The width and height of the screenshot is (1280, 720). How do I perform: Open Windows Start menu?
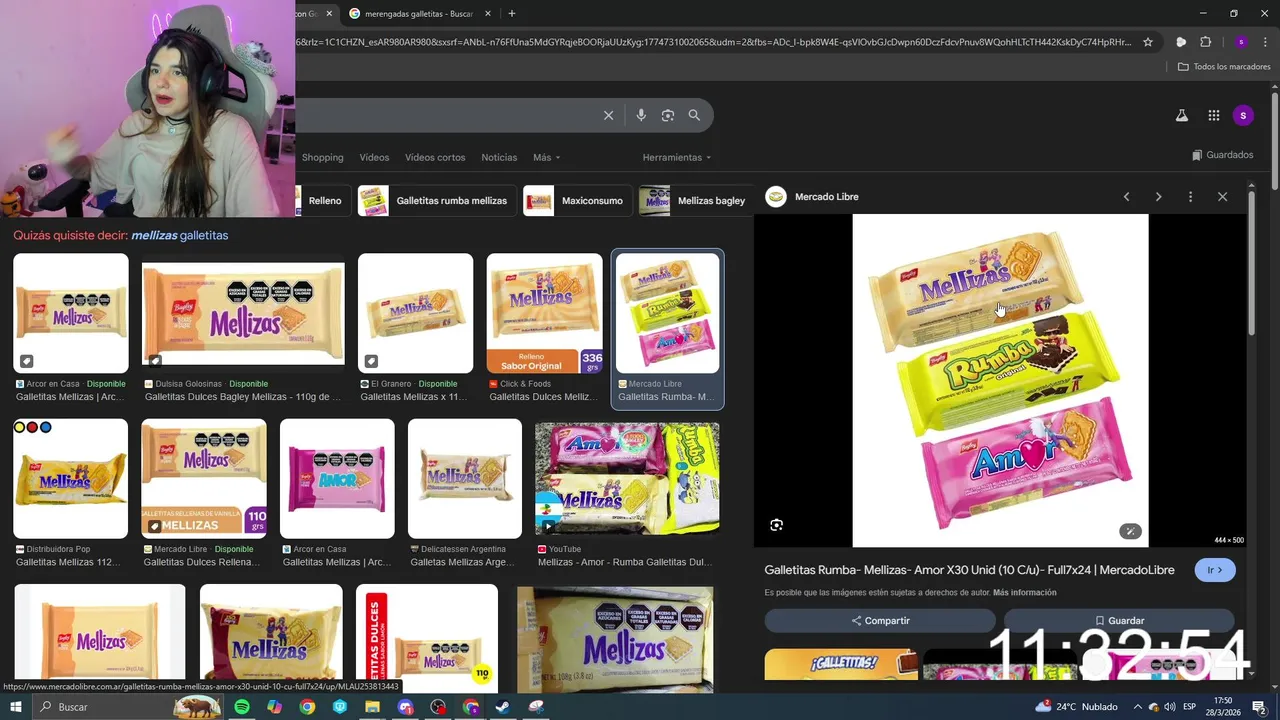click(15, 707)
